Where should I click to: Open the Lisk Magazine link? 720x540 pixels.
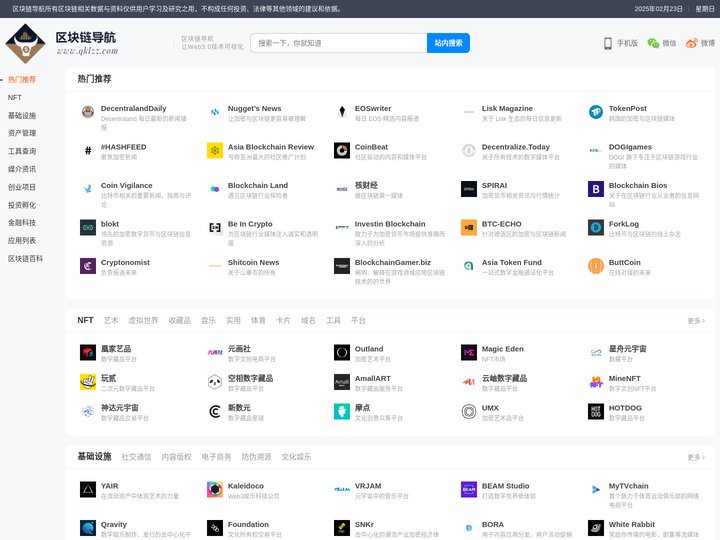pos(507,108)
